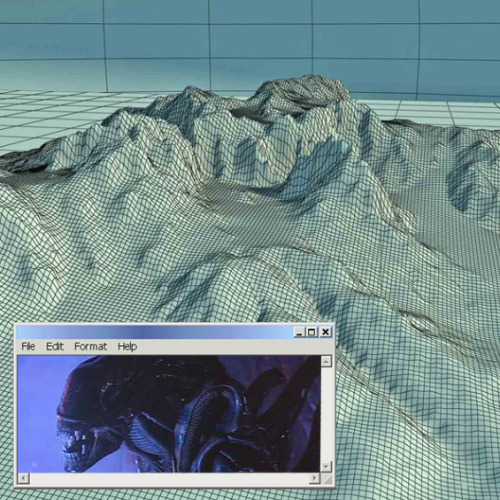Open the Format menu
The image size is (500, 500).
90,346
